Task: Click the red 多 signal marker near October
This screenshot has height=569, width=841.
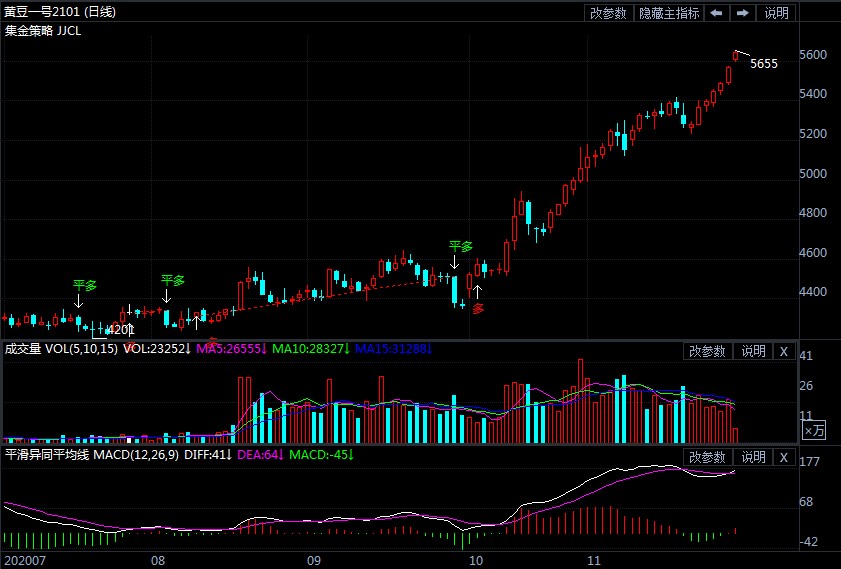Action: [478, 308]
